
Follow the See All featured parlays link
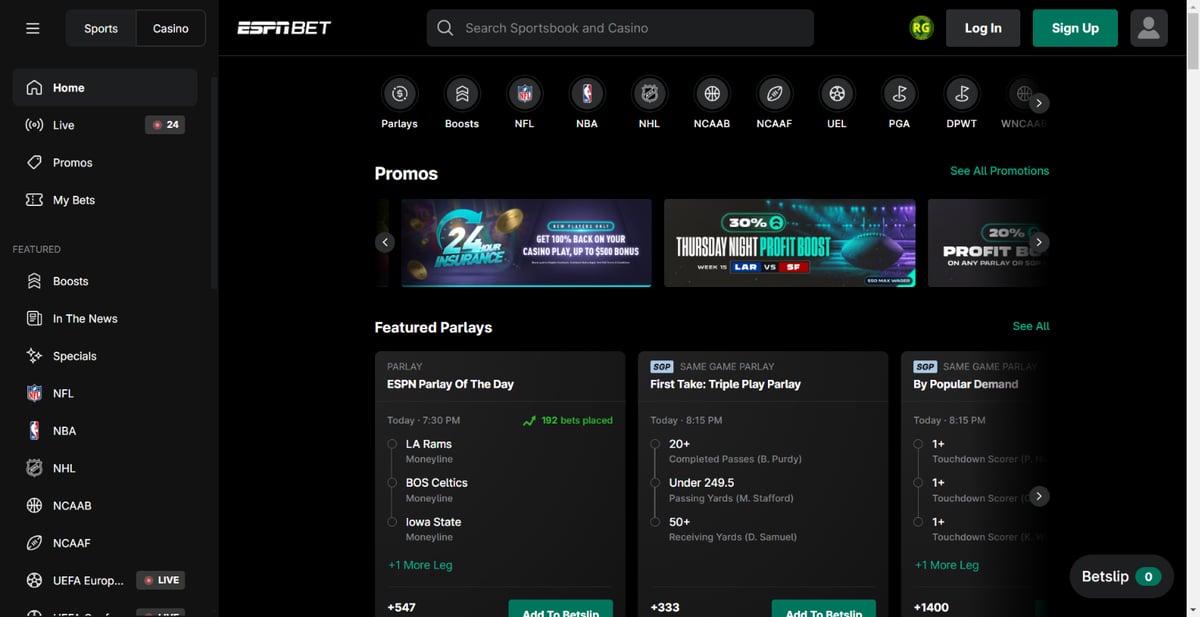tap(1031, 326)
